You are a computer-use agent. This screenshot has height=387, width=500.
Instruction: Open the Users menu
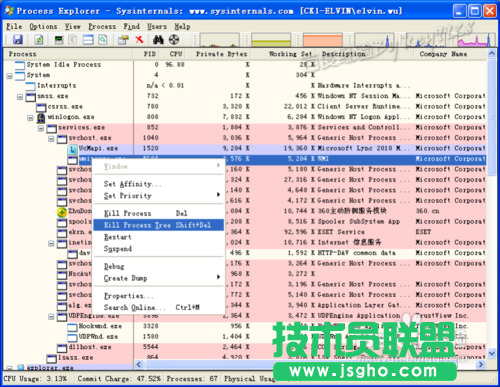coord(157,26)
